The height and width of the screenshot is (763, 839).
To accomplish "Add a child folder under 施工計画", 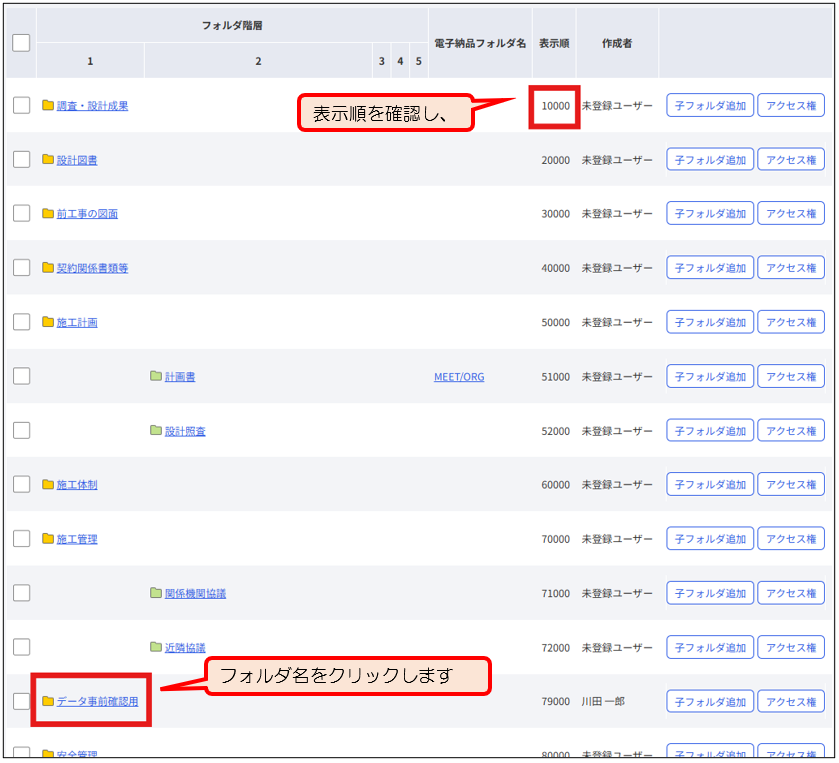I will 710,322.
